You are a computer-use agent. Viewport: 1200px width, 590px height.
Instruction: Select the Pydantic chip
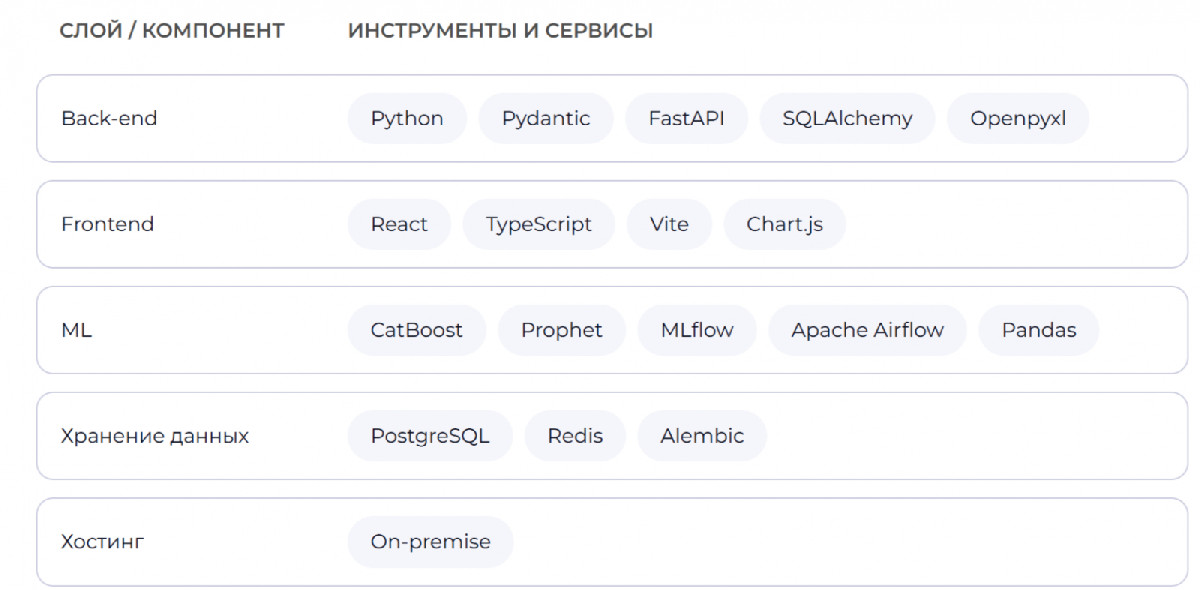[x=546, y=119]
